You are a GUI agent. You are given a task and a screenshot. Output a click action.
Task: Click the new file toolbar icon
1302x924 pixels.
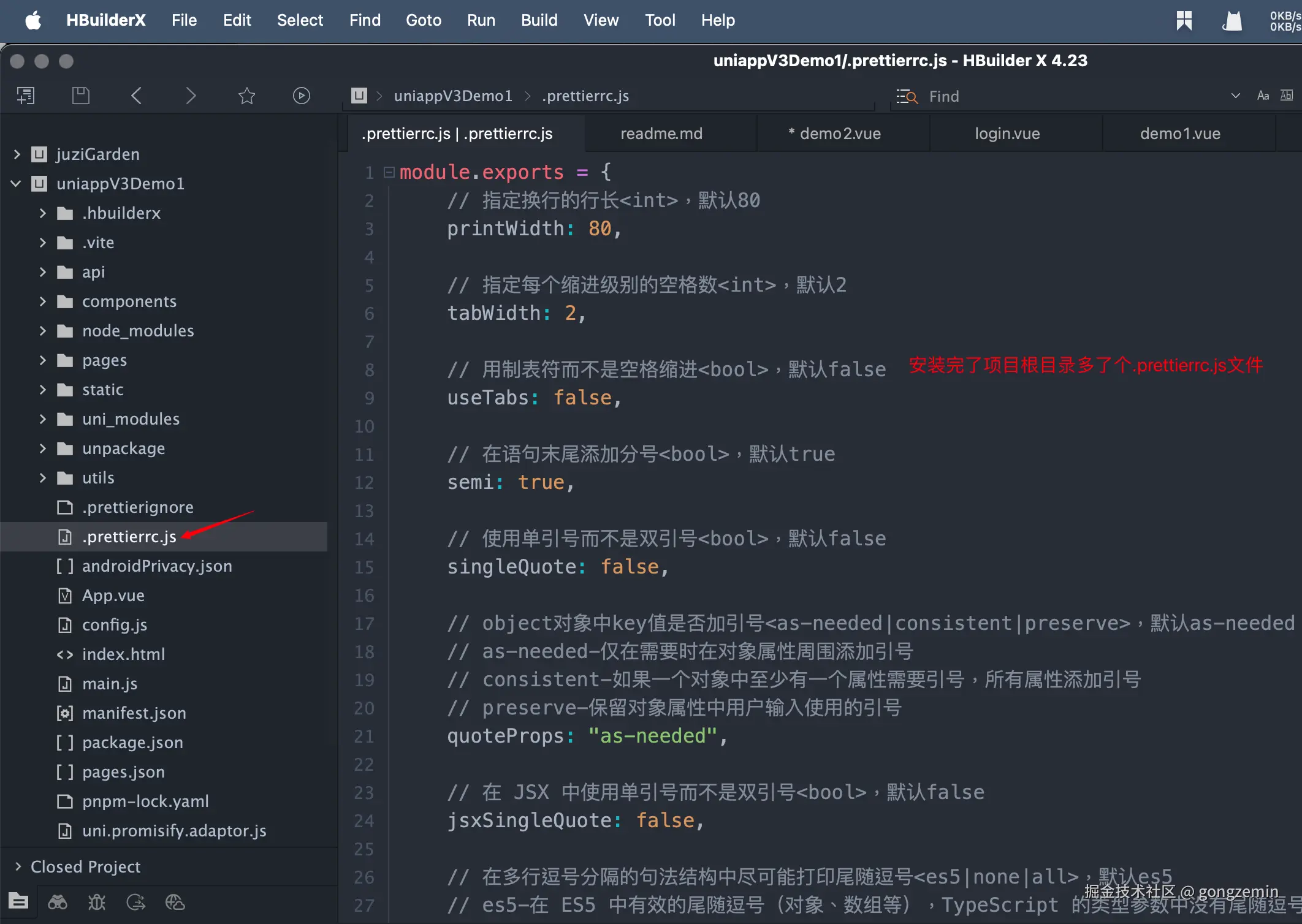point(26,96)
